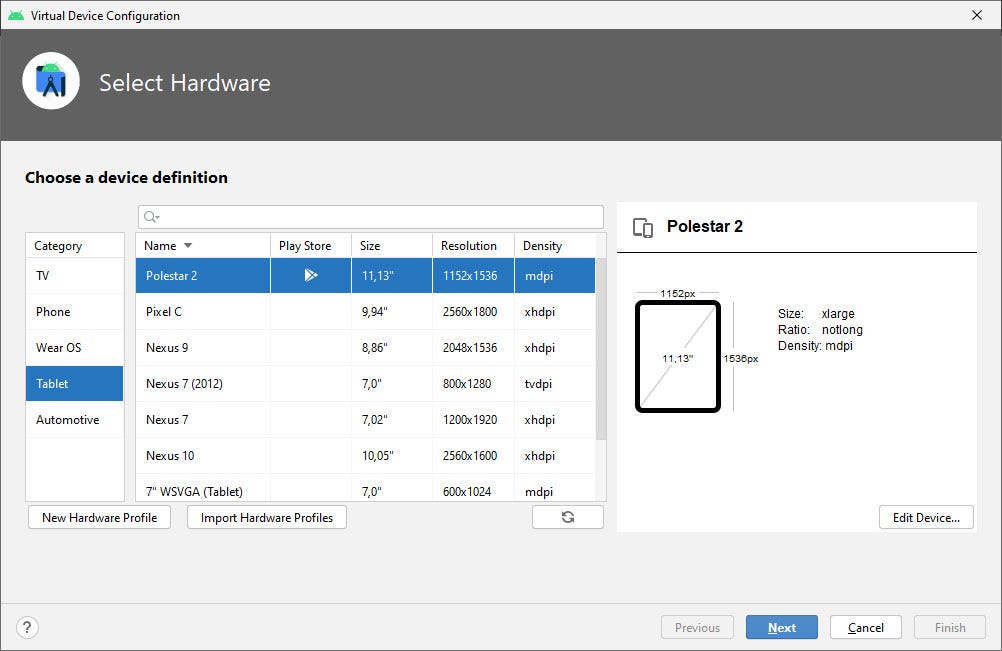Click the device preview outline diagram

click(x=677, y=356)
